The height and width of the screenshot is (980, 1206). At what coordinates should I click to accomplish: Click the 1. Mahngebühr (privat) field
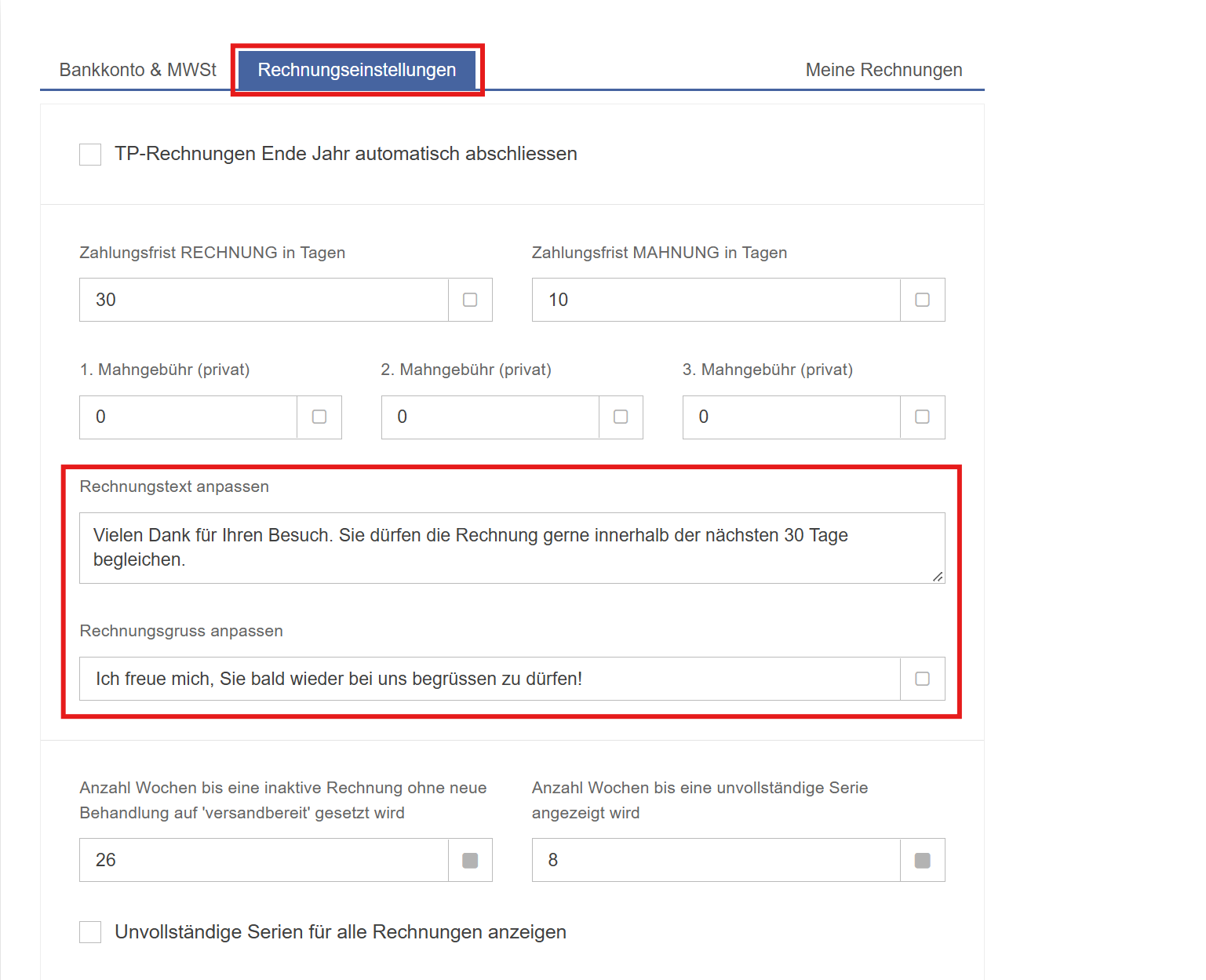[x=188, y=417]
